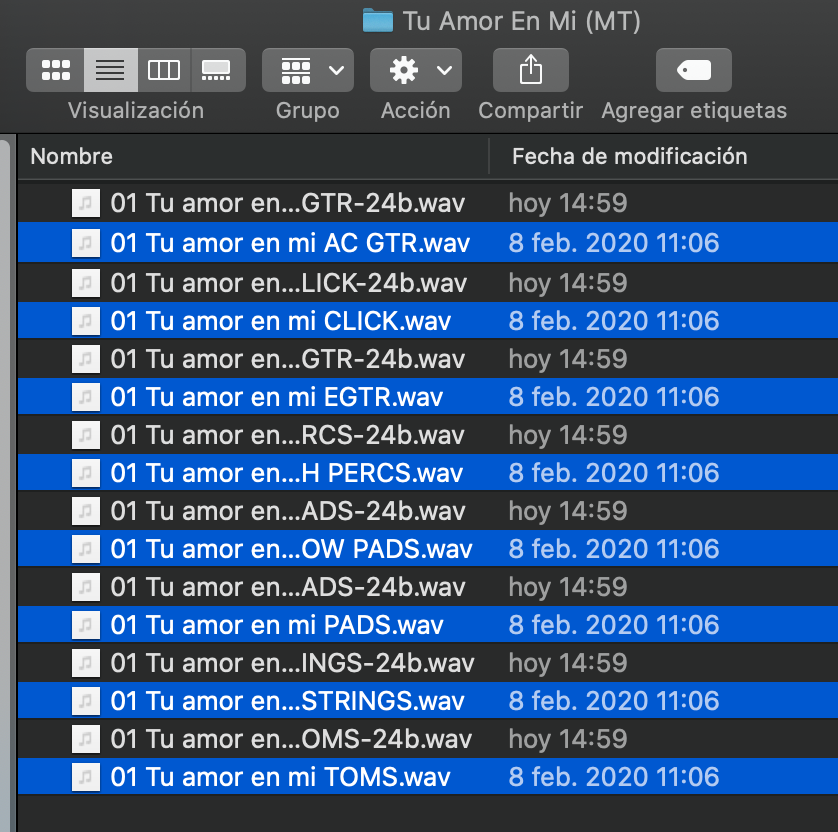Click audio icon of OW PADS.wav file
Viewport: 838px width, 832px height.
click(86, 548)
